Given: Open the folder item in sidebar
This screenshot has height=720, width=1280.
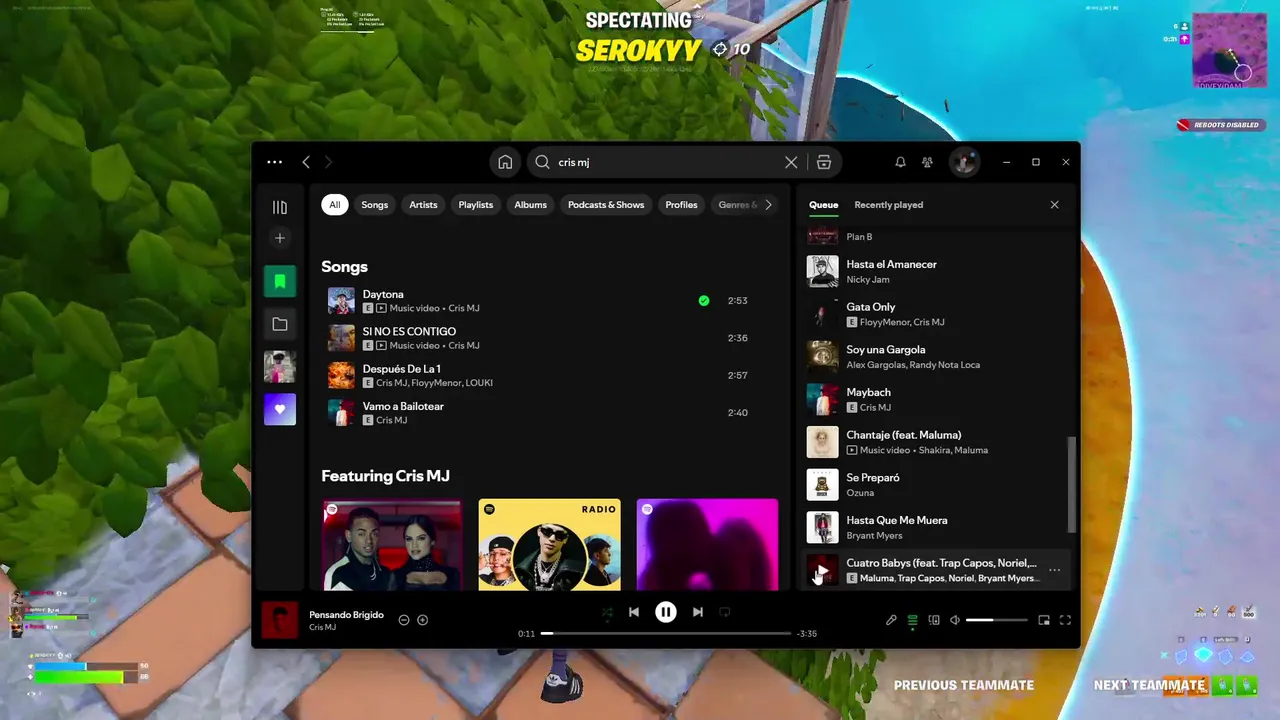Looking at the screenshot, I should pos(280,324).
